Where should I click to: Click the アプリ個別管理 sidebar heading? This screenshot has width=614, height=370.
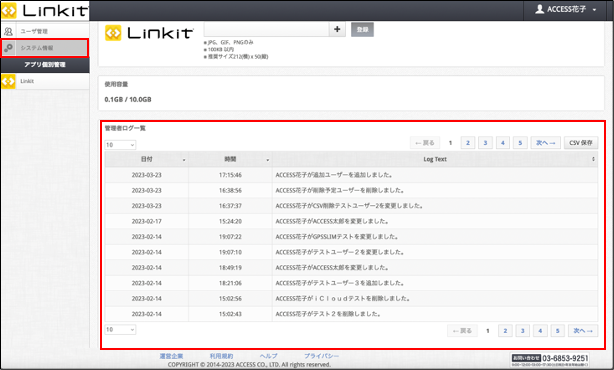[45, 65]
